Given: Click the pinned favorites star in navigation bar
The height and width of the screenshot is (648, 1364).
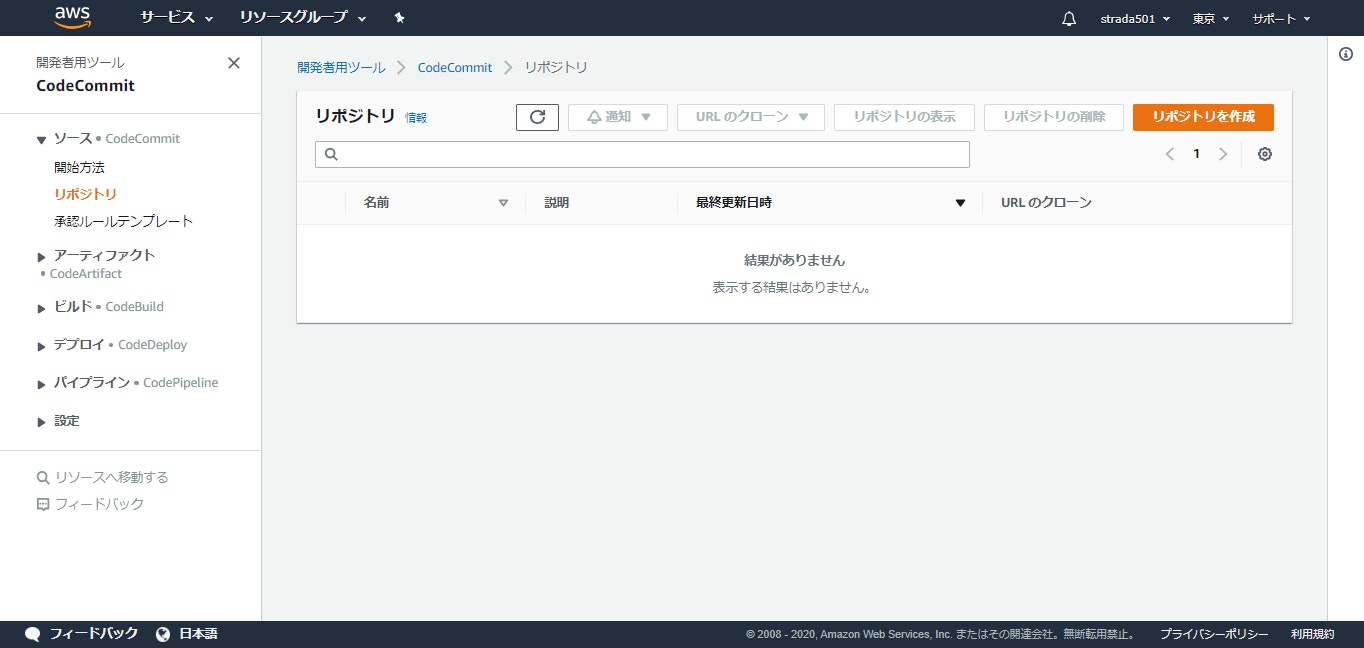Looking at the screenshot, I should point(398,17).
